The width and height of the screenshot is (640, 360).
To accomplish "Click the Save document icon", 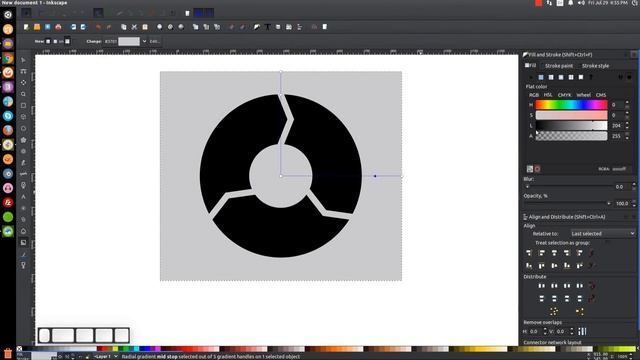I will pos(48,27).
